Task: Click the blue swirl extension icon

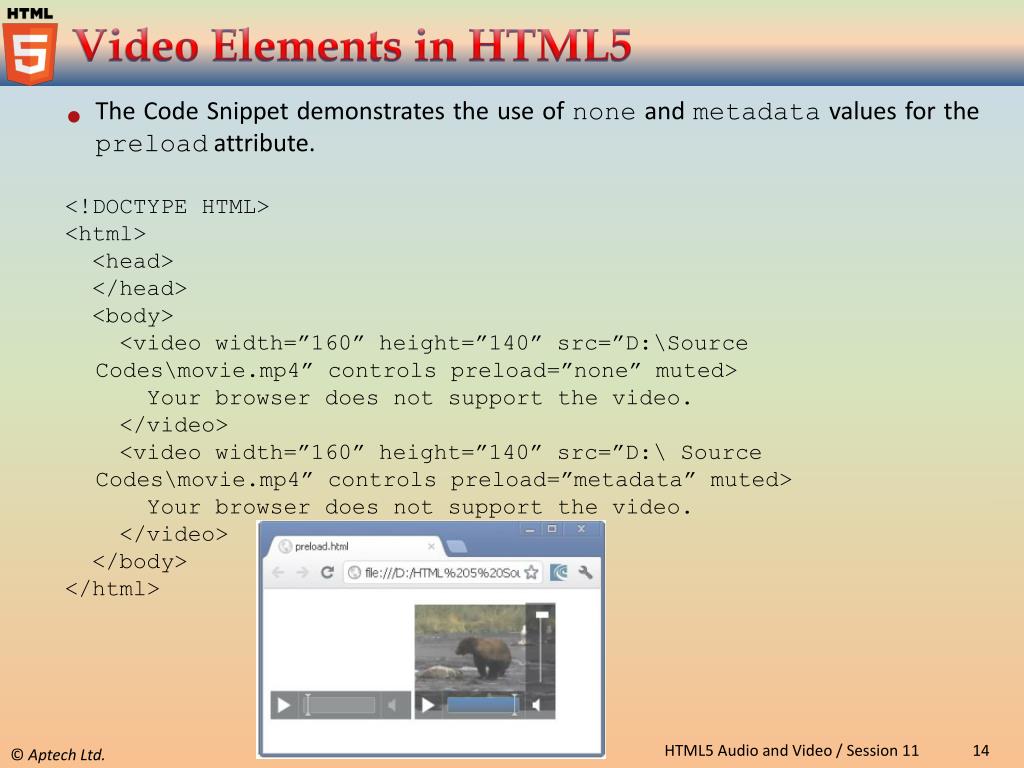Action: [x=559, y=573]
